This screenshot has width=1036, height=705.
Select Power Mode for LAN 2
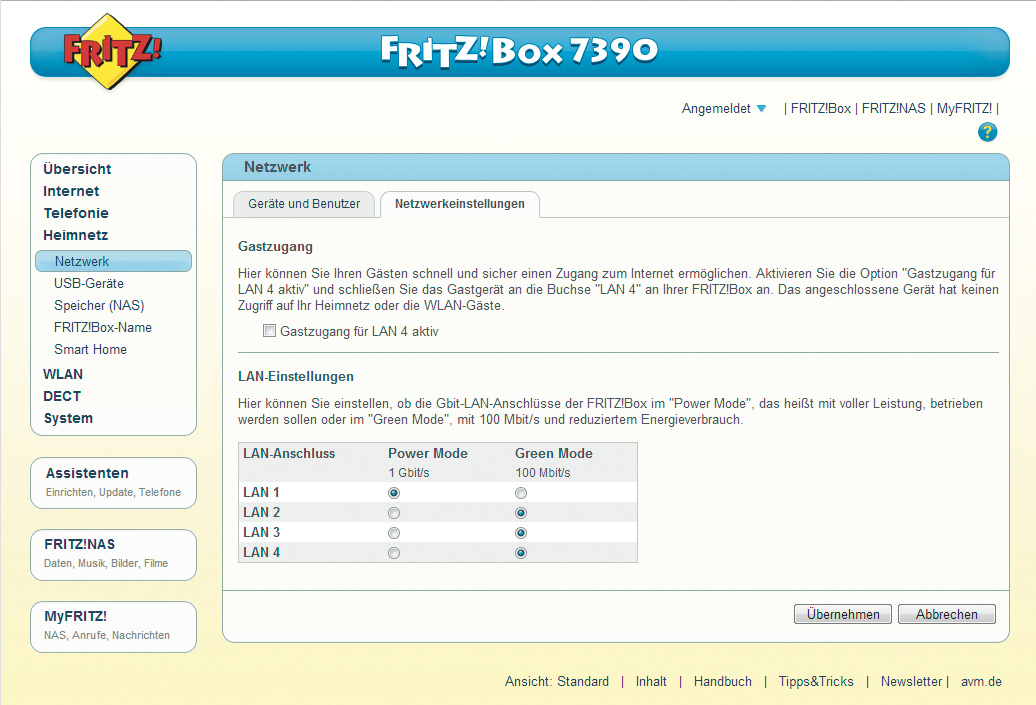(x=394, y=513)
